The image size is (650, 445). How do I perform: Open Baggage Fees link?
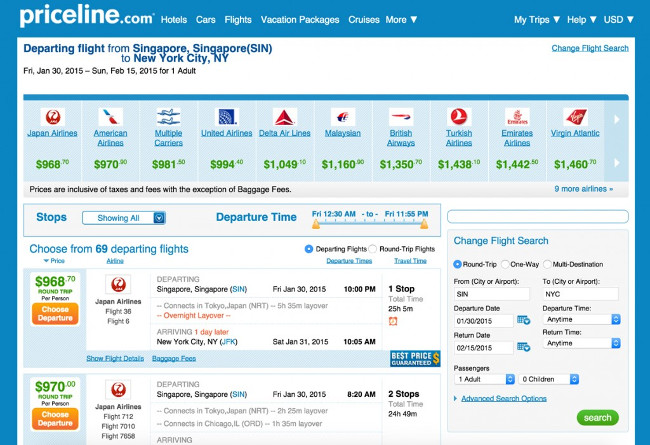click(174, 358)
